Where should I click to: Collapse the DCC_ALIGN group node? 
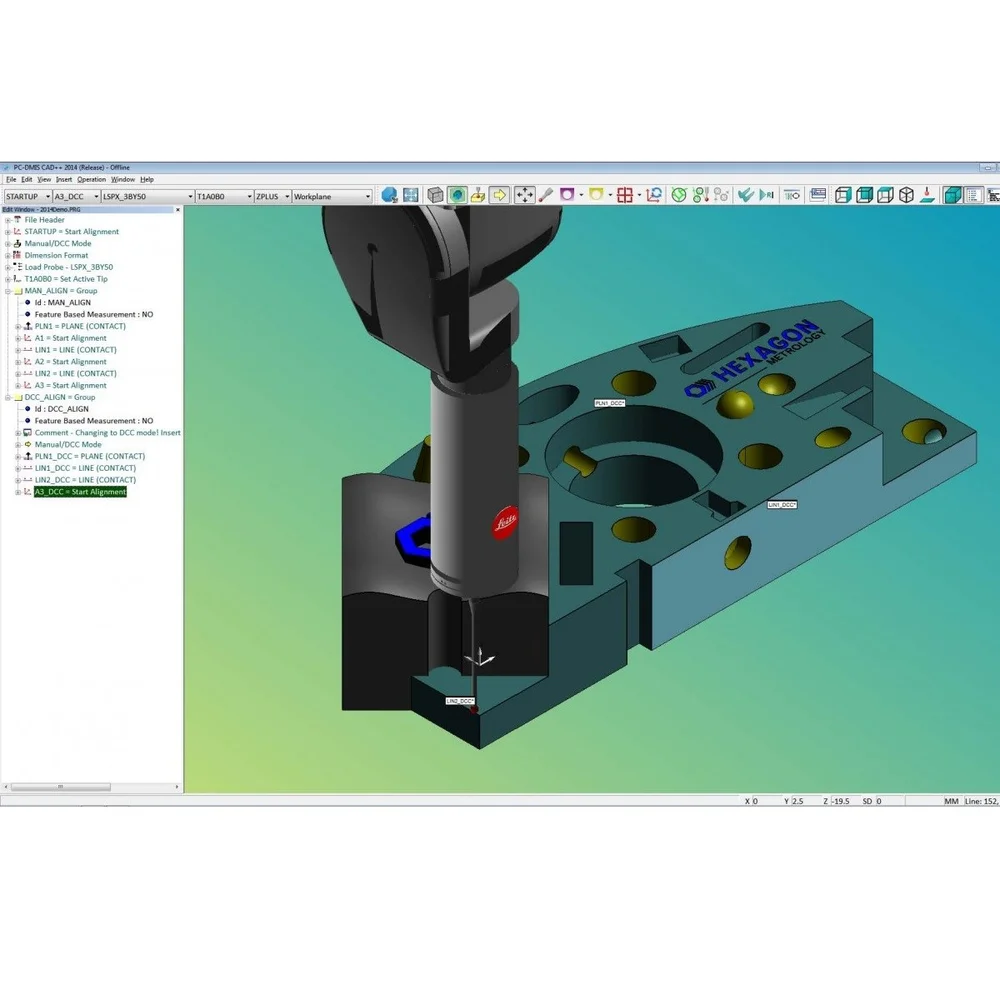(x=8, y=397)
